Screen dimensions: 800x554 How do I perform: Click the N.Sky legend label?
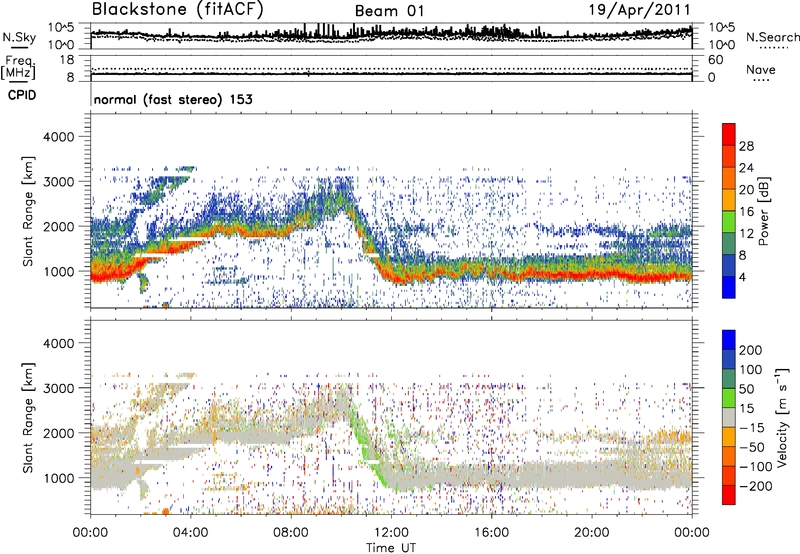[x=19, y=37]
